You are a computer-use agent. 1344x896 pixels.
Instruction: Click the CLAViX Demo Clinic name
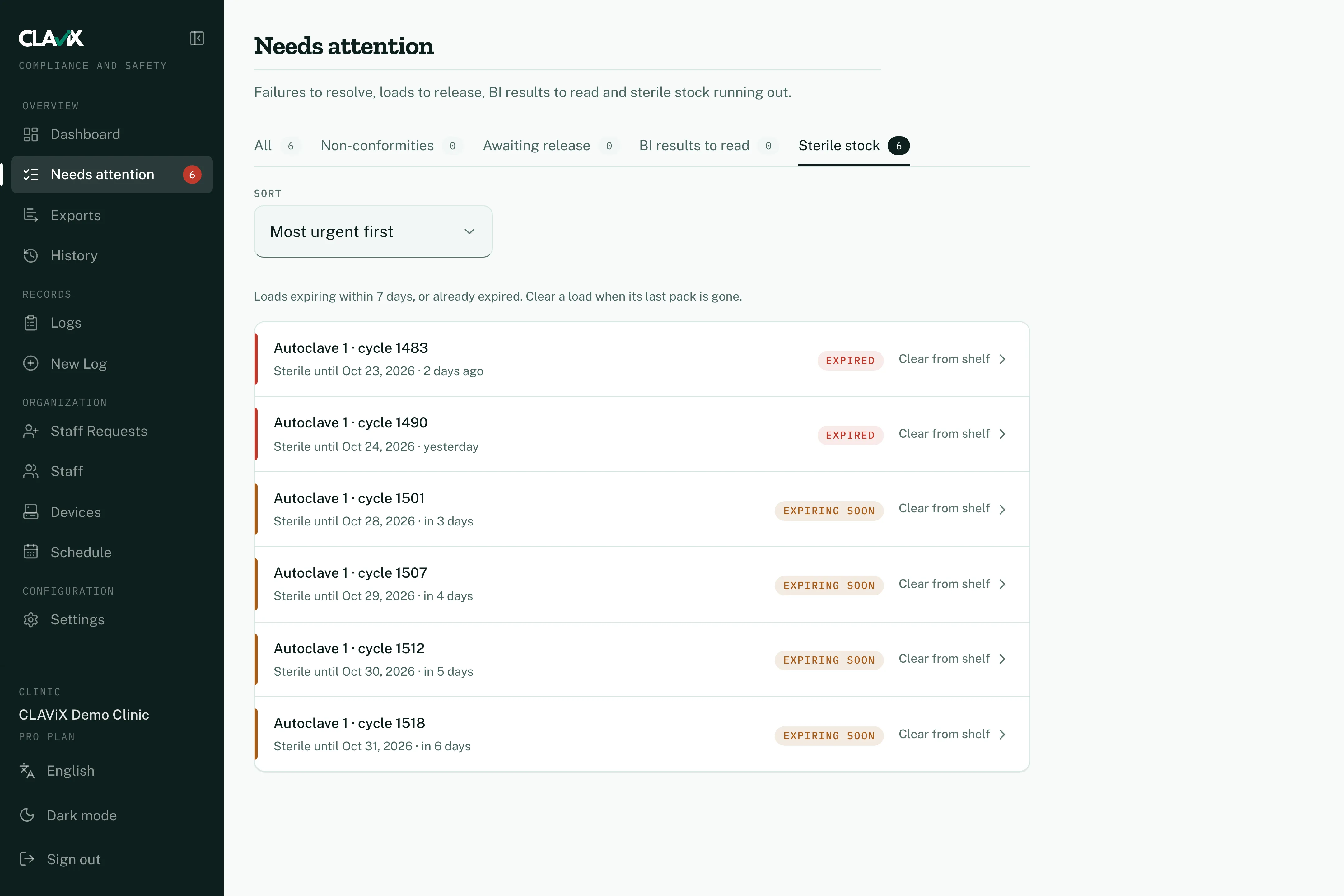(84, 715)
